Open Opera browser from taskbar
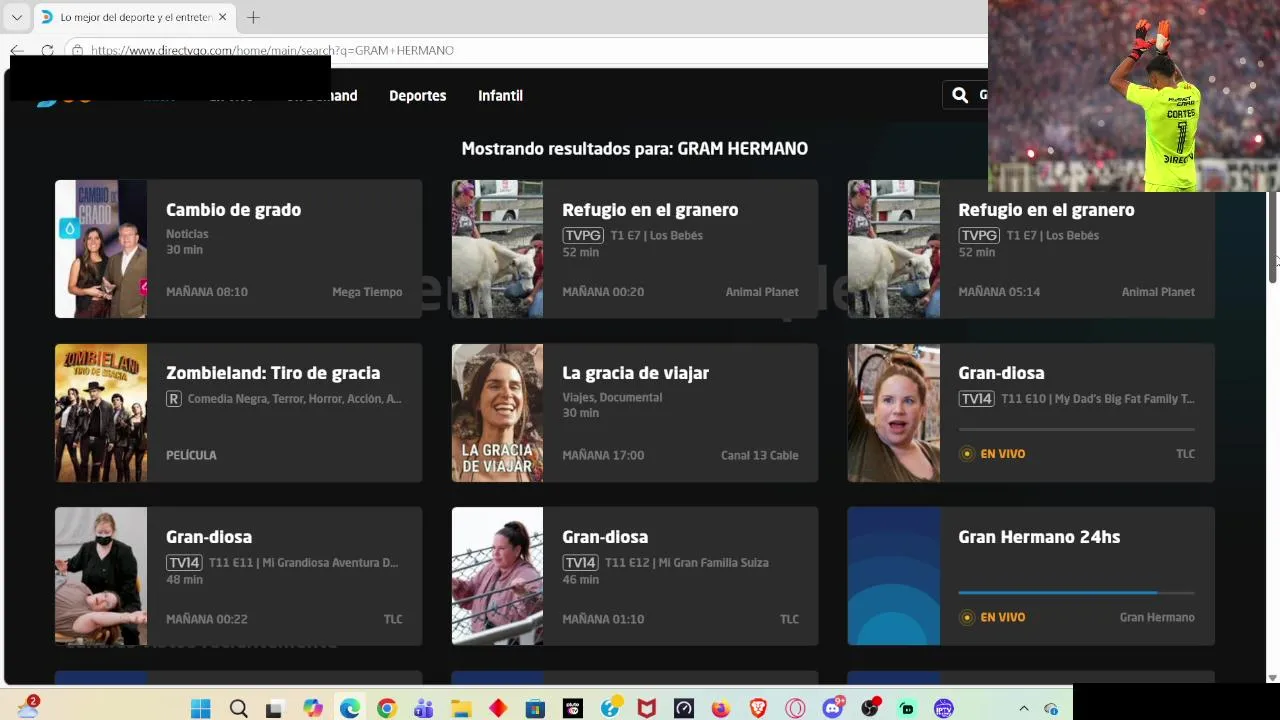This screenshot has height=720, width=1280. click(x=795, y=708)
